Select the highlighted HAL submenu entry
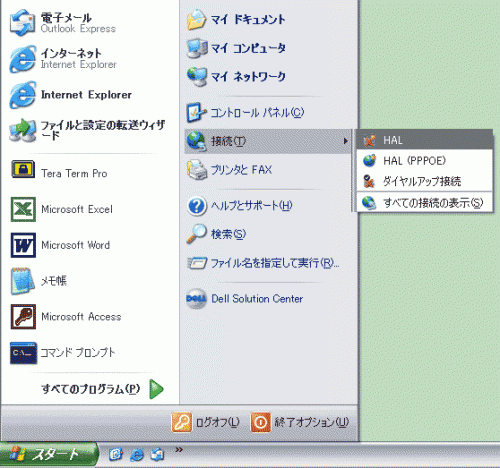The image size is (500, 468). (x=425, y=140)
